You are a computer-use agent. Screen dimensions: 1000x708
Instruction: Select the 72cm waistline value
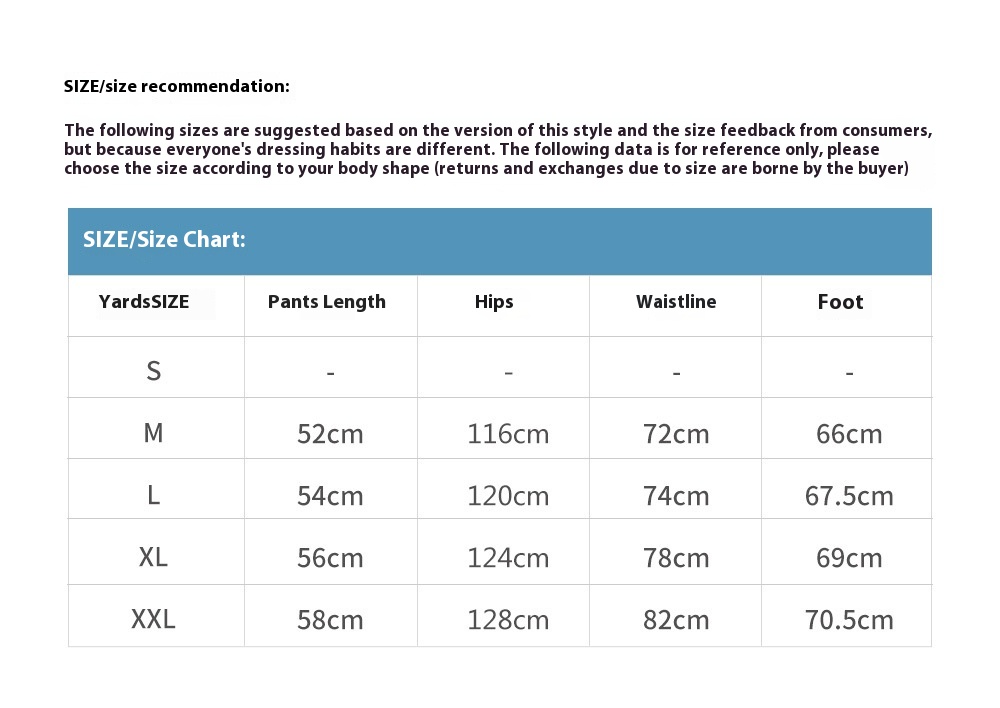coord(676,434)
